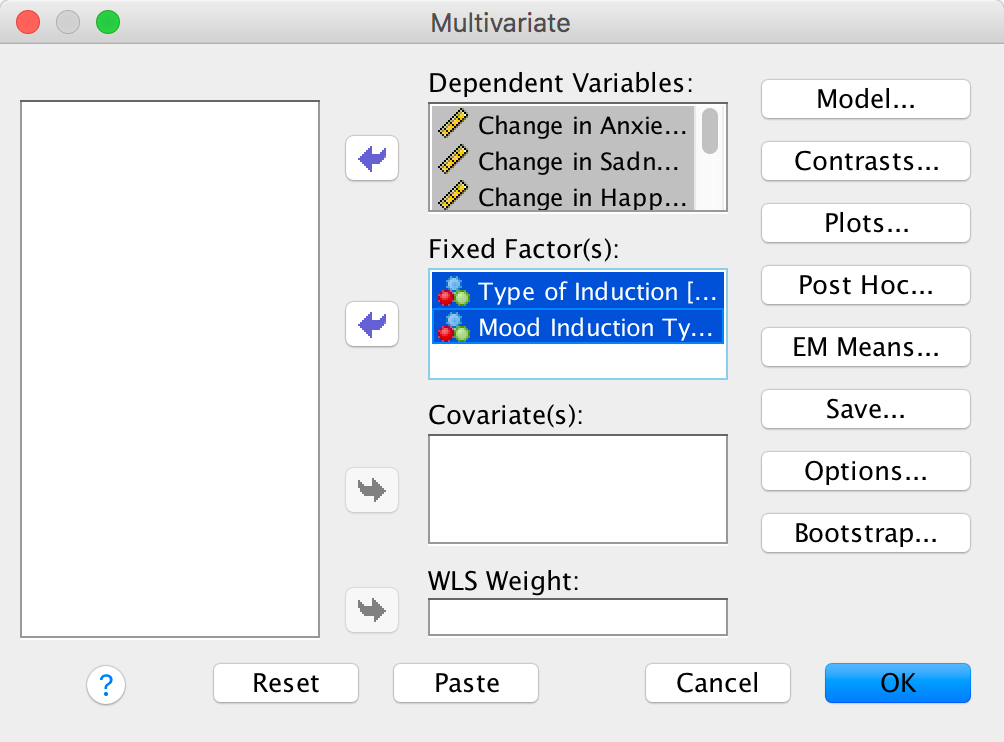The width and height of the screenshot is (1004, 742).
Task: Click the arrow beside Covariate(s) box
Action: (x=372, y=491)
